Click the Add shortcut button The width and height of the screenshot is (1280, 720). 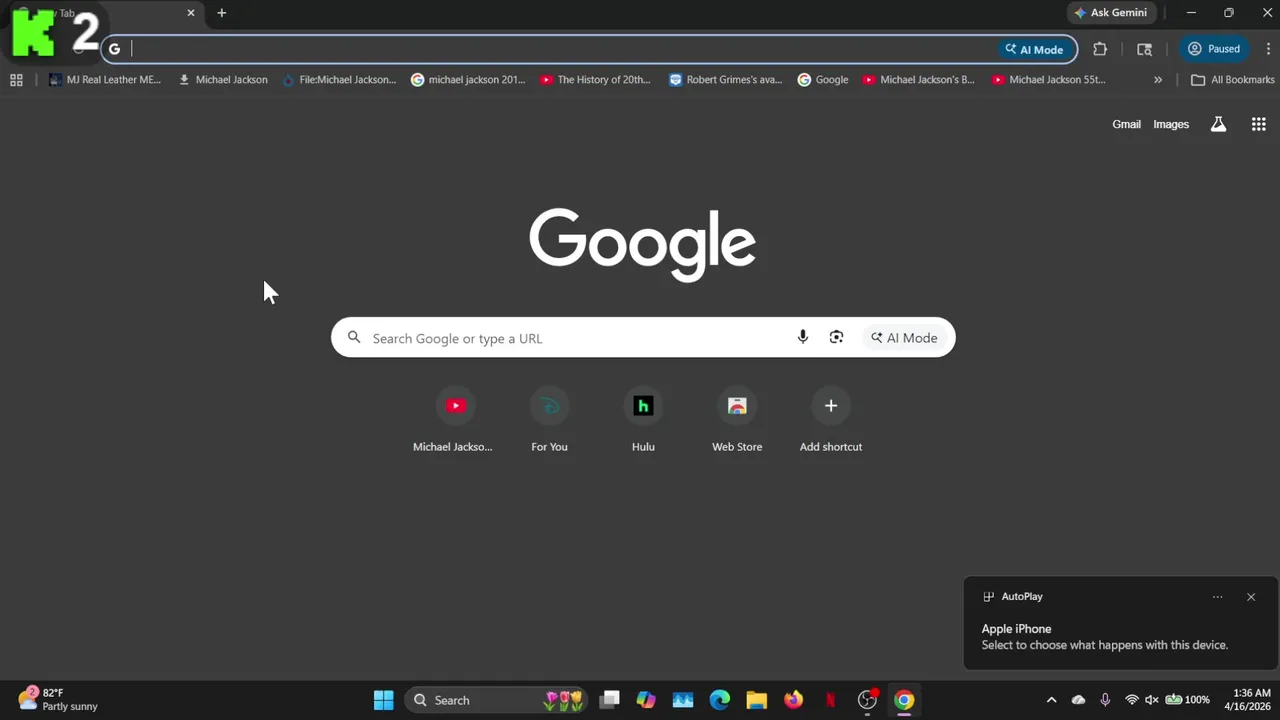tap(831, 421)
